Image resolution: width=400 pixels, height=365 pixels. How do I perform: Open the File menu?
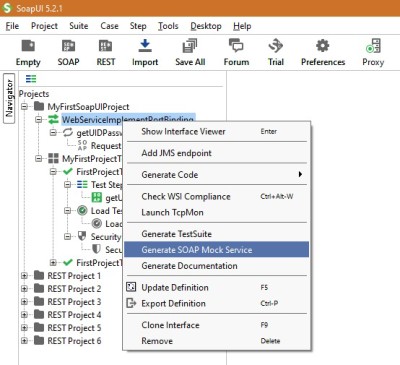[x=12, y=26]
